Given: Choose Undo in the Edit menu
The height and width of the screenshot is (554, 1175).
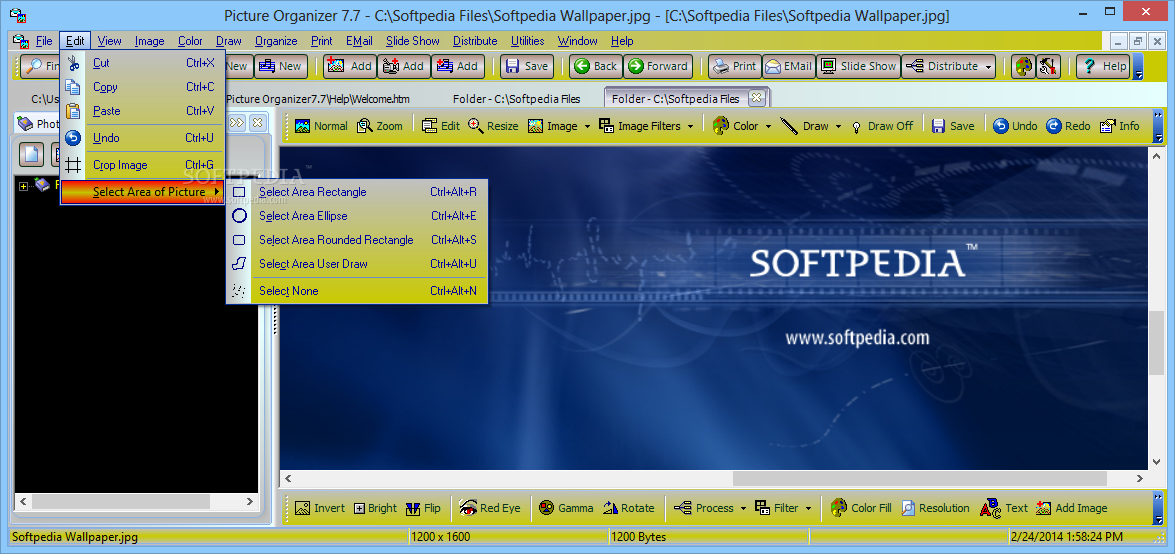Looking at the screenshot, I should (x=143, y=138).
